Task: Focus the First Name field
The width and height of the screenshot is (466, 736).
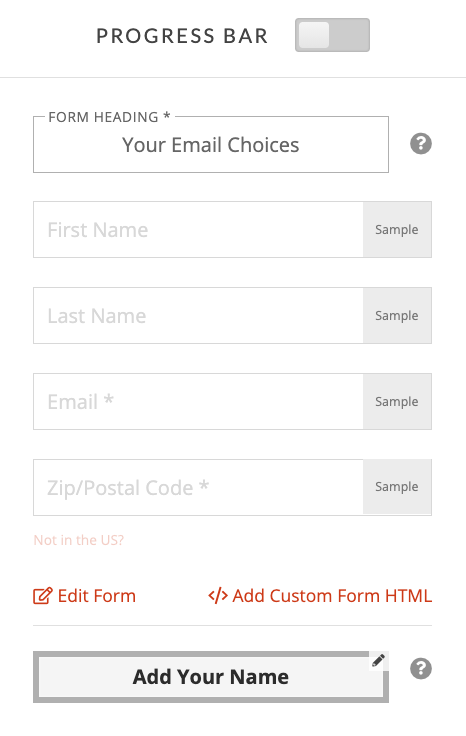Action: pyautogui.click(x=198, y=230)
